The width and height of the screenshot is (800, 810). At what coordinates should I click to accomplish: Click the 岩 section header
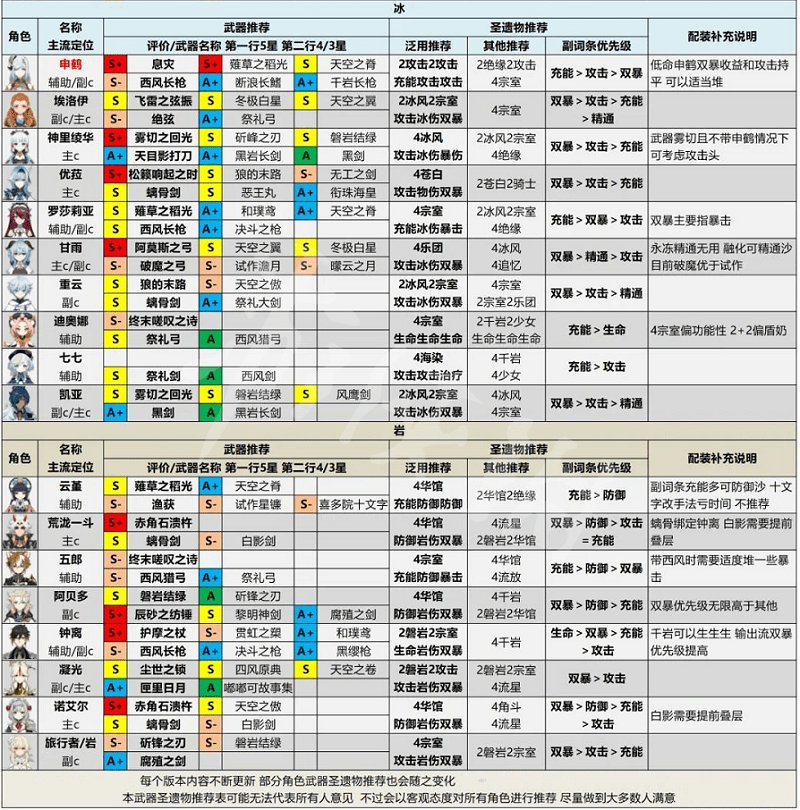click(x=399, y=430)
